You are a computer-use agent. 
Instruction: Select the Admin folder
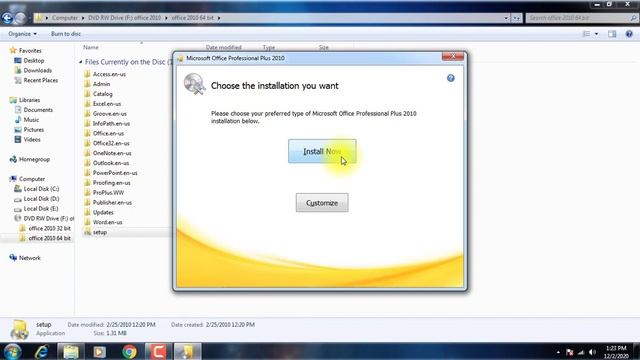[101, 84]
